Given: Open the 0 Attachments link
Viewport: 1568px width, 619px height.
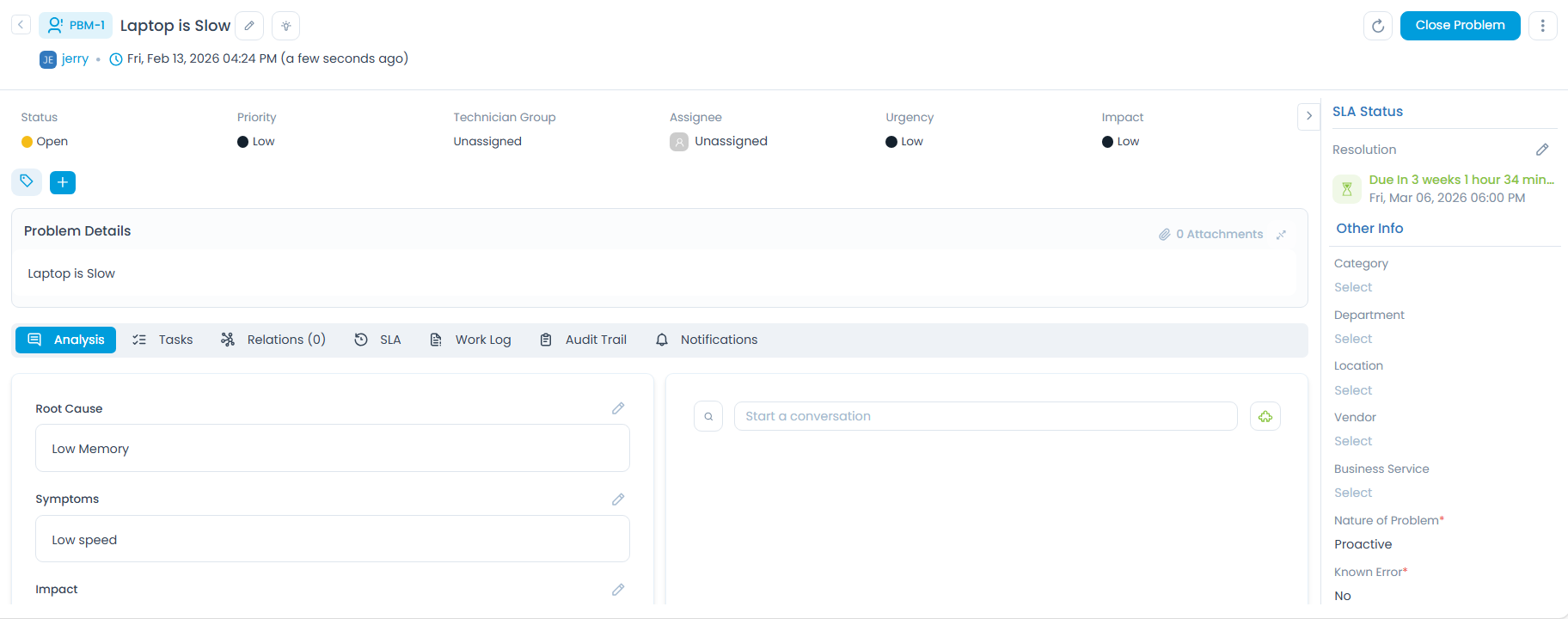Looking at the screenshot, I should coord(1211,234).
